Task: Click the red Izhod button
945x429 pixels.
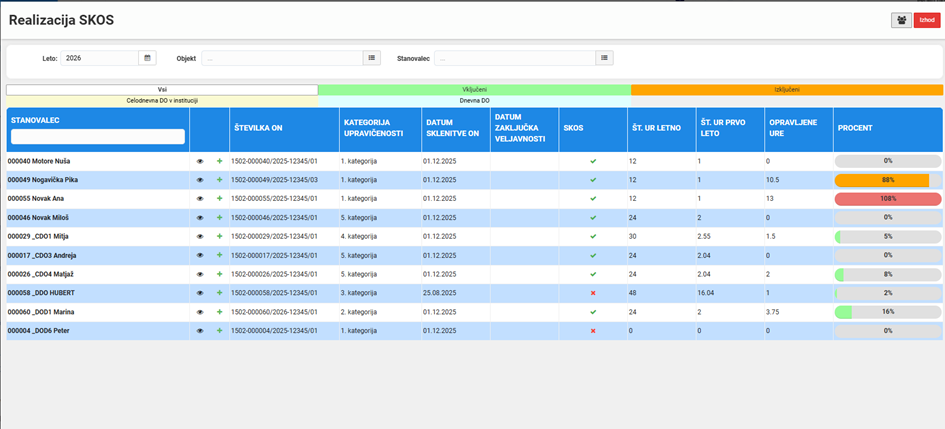Action: coord(927,20)
